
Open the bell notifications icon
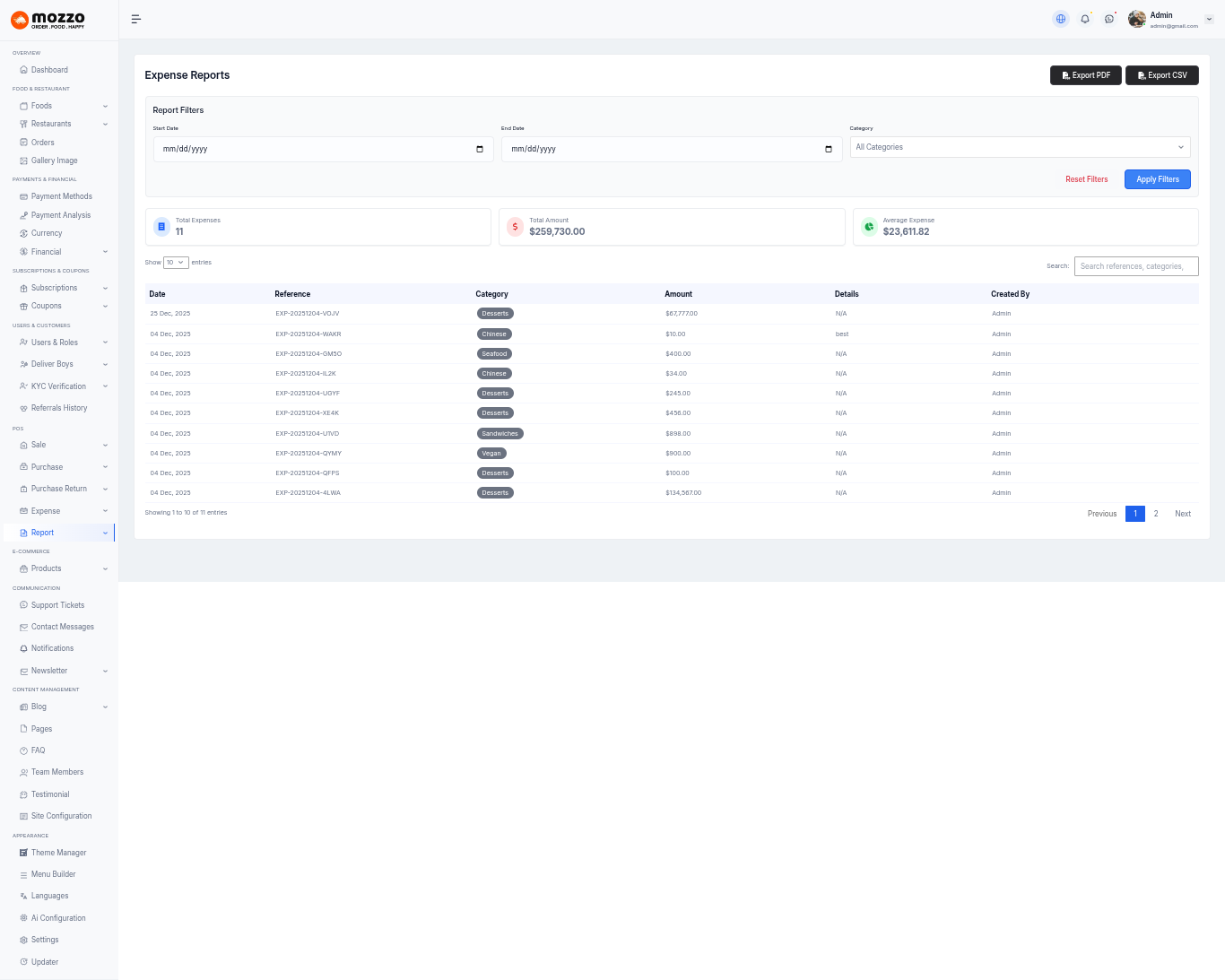(1085, 19)
